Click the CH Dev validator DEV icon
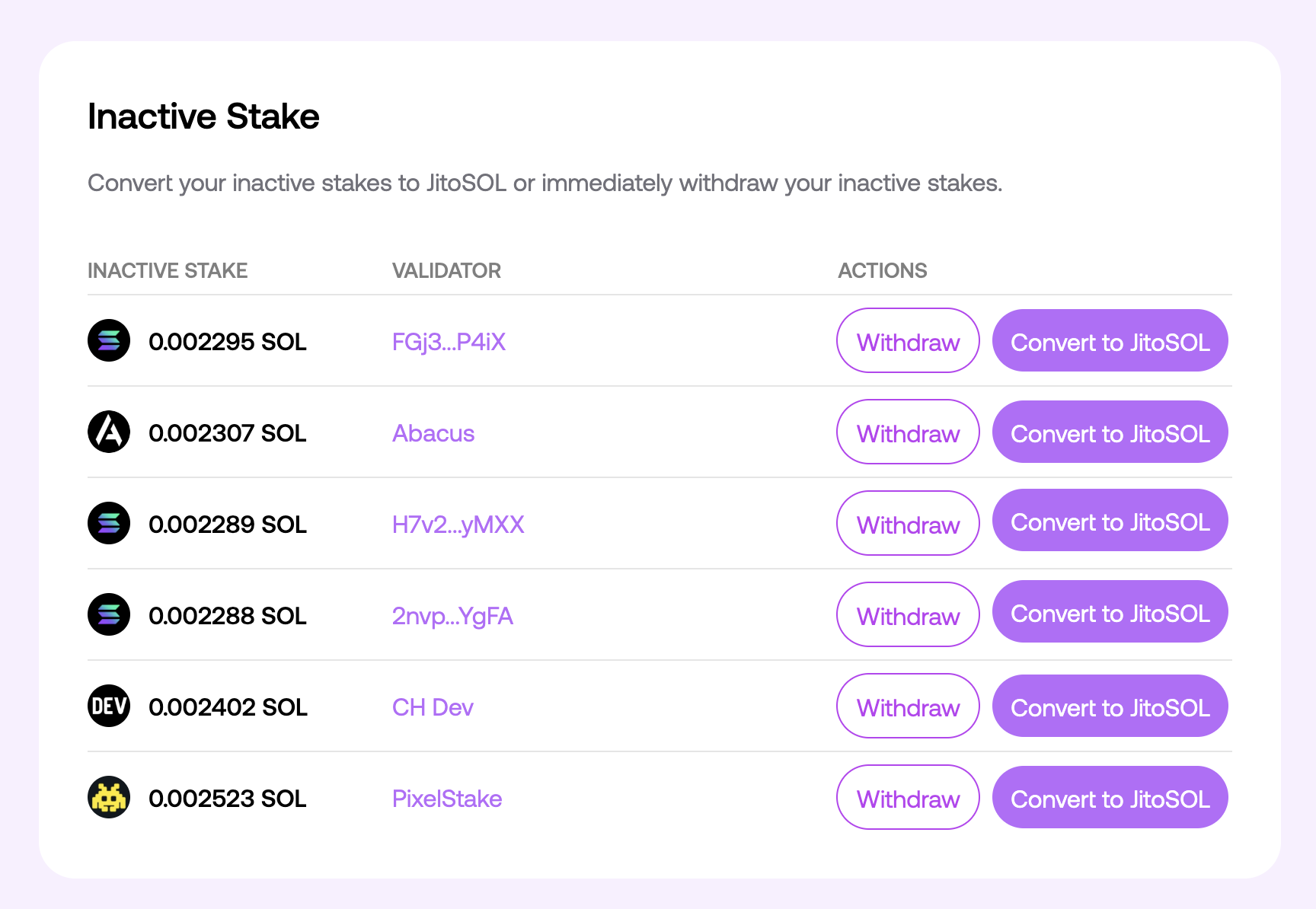The width and height of the screenshot is (1316, 909). click(x=109, y=706)
